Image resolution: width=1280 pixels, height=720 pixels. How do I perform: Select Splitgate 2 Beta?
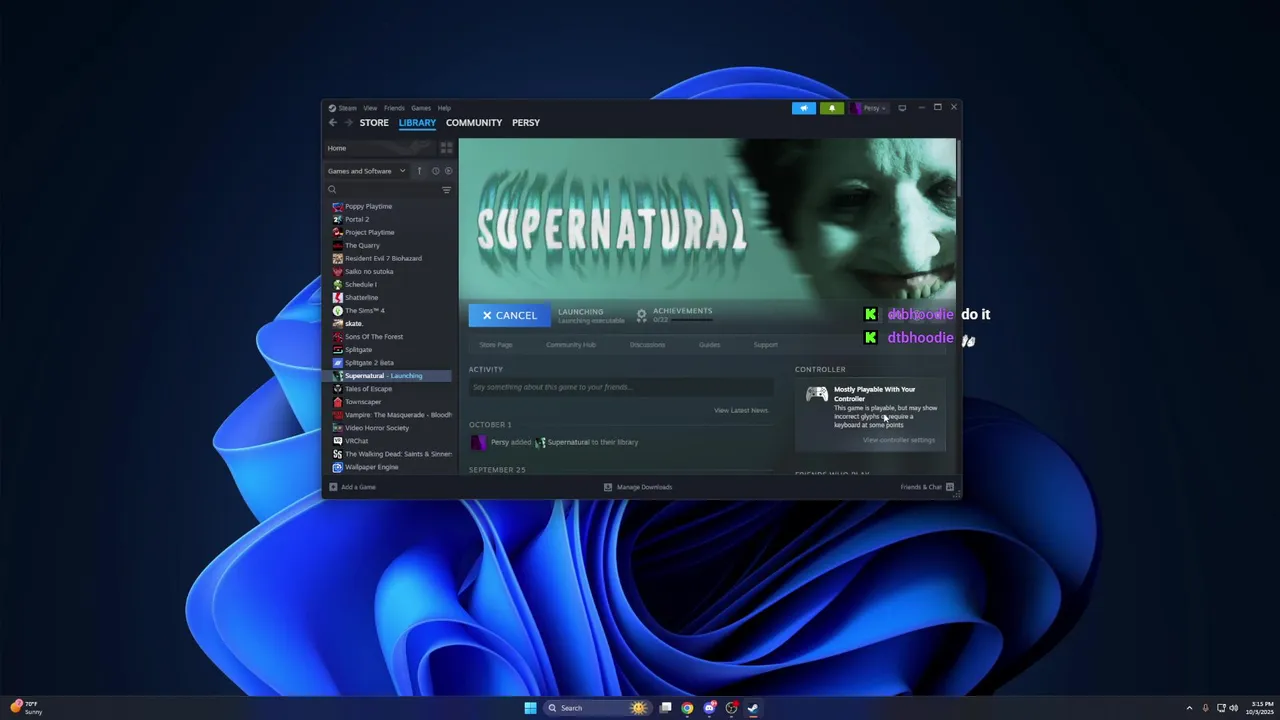(x=369, y=362)
